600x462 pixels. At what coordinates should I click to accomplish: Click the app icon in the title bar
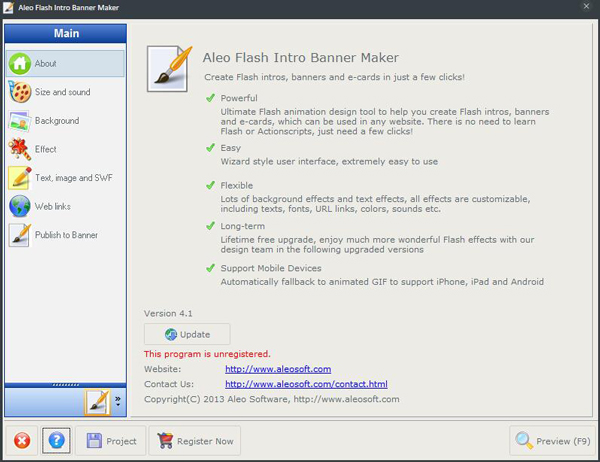pos(8,7)
